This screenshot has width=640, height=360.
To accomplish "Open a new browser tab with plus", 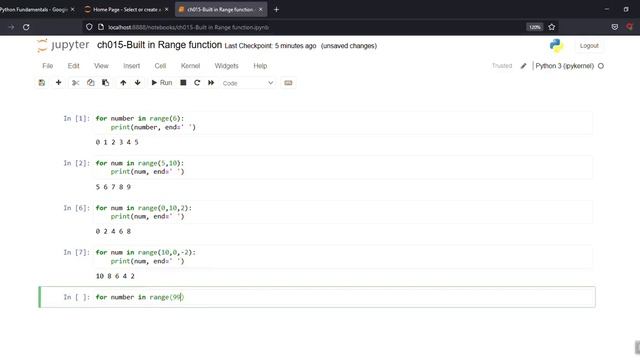I will point(276,9).
